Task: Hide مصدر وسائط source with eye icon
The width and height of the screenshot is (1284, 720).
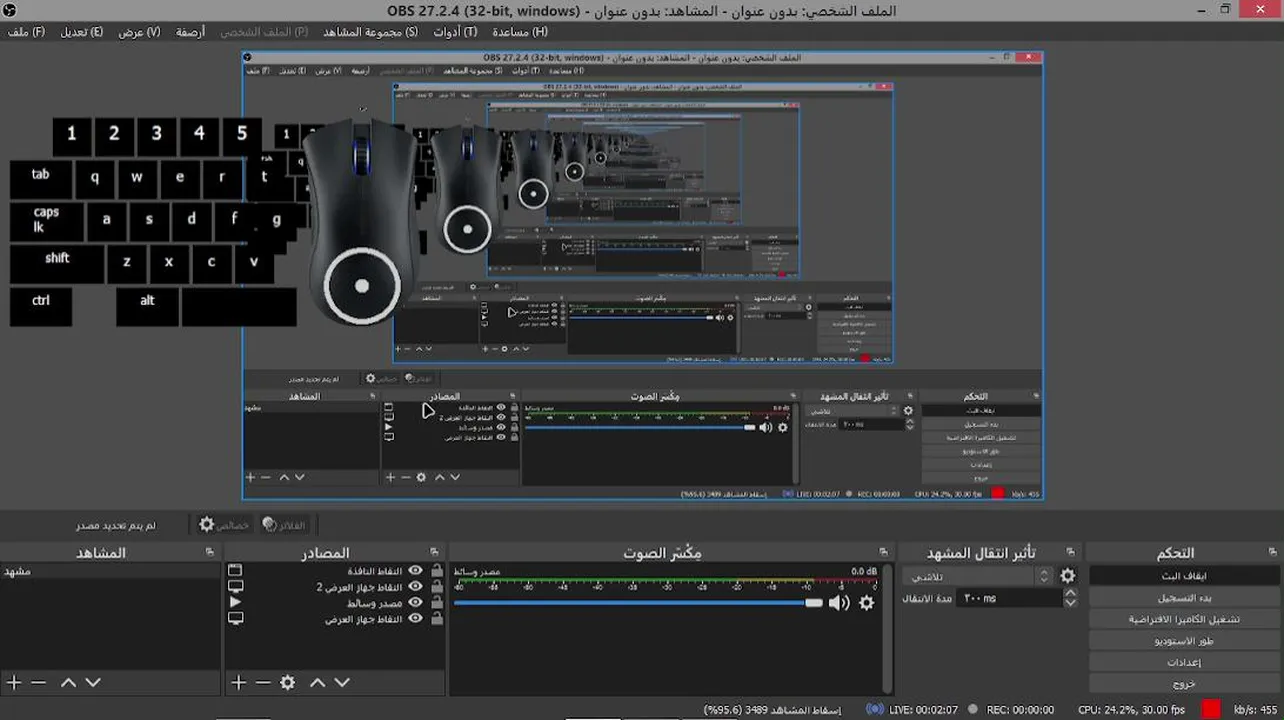Action: (415, 603)
